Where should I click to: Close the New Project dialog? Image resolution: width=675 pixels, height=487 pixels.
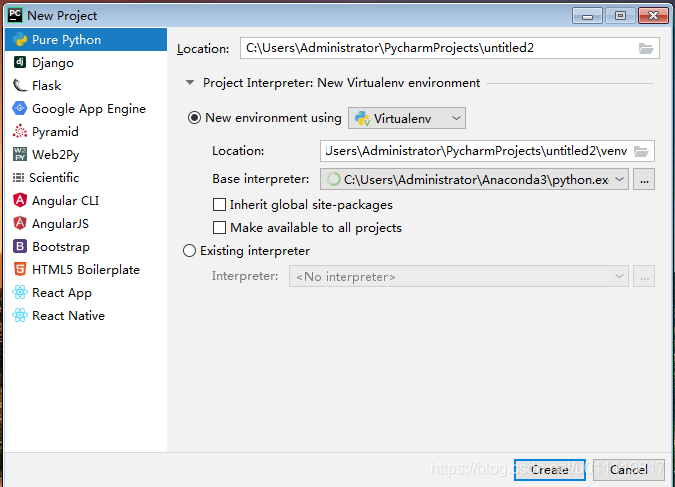coord(653,16)
